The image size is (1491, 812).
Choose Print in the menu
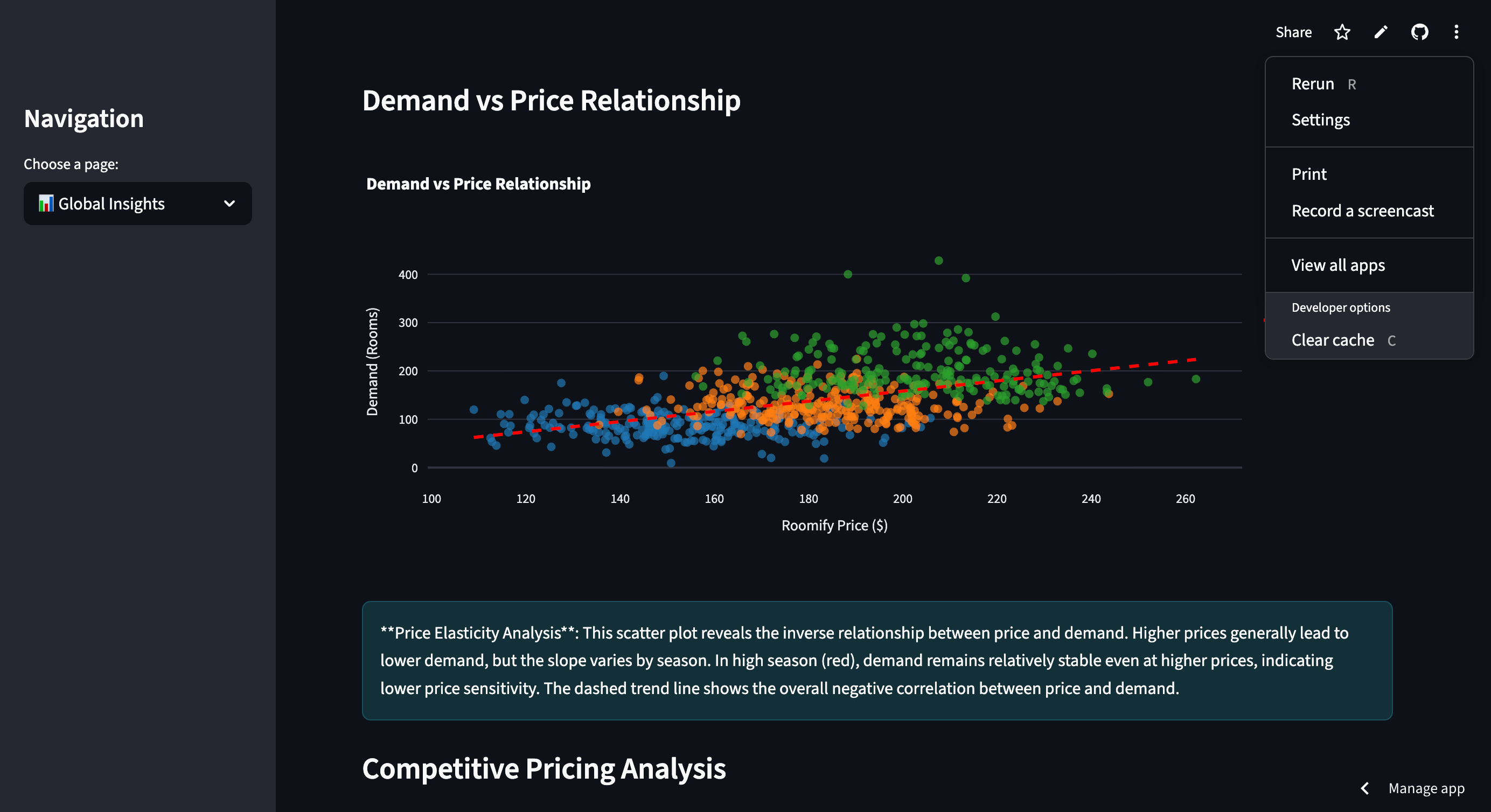point(1309,174)
